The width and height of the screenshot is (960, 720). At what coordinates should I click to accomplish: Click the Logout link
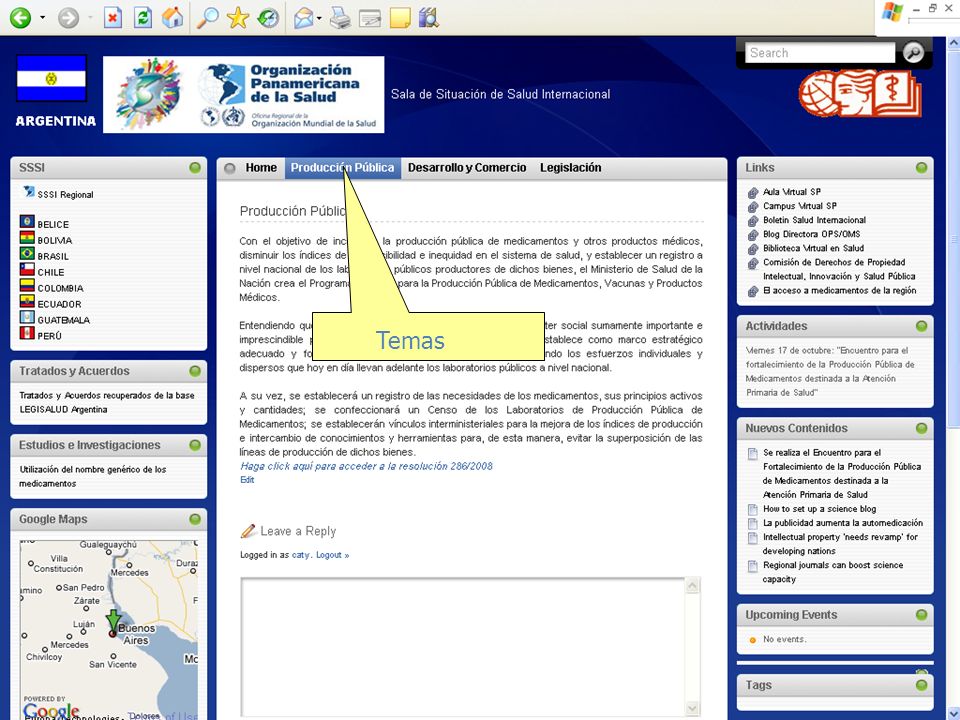pos(332,555)
